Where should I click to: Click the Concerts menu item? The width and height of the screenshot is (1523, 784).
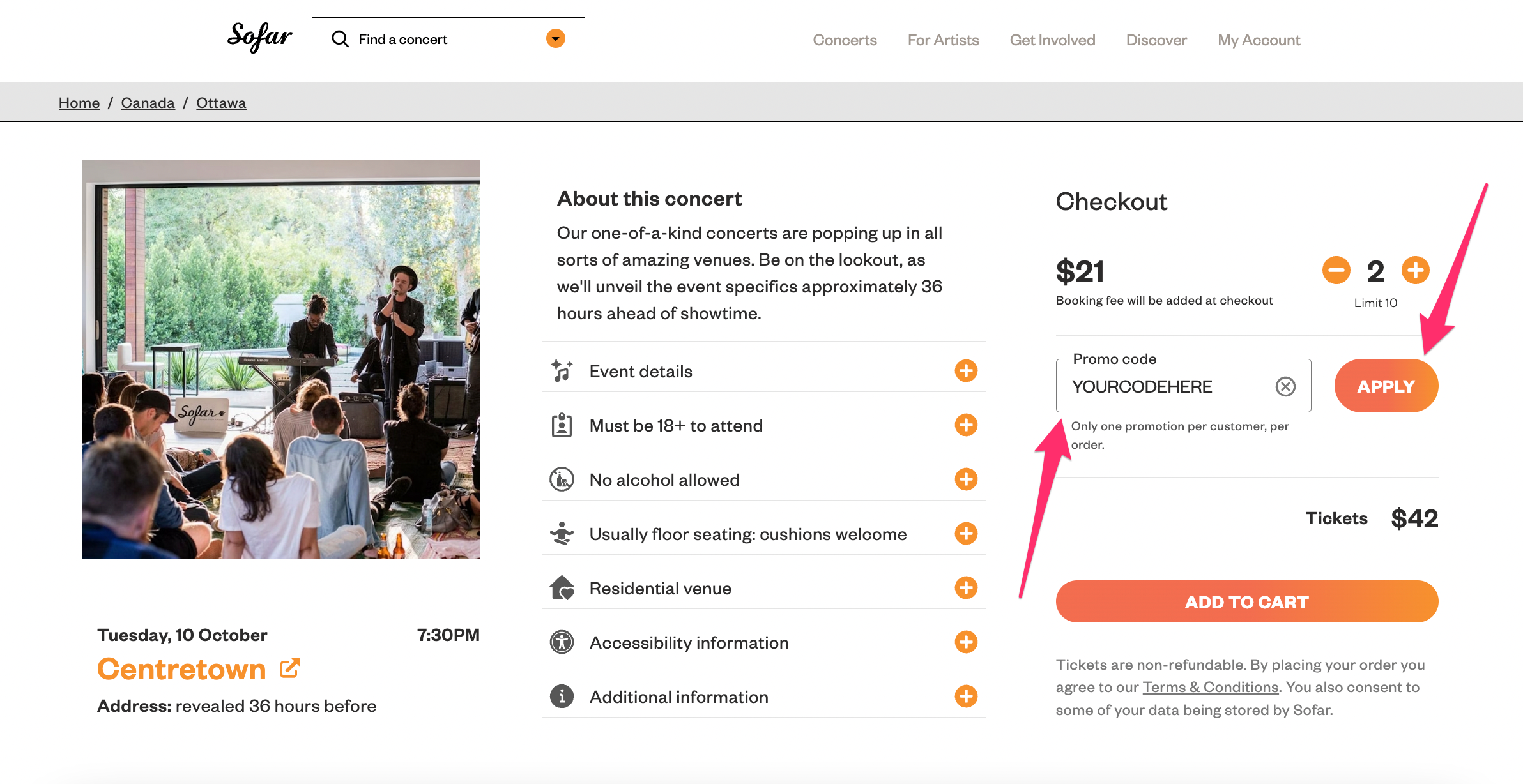pos(845,39)
